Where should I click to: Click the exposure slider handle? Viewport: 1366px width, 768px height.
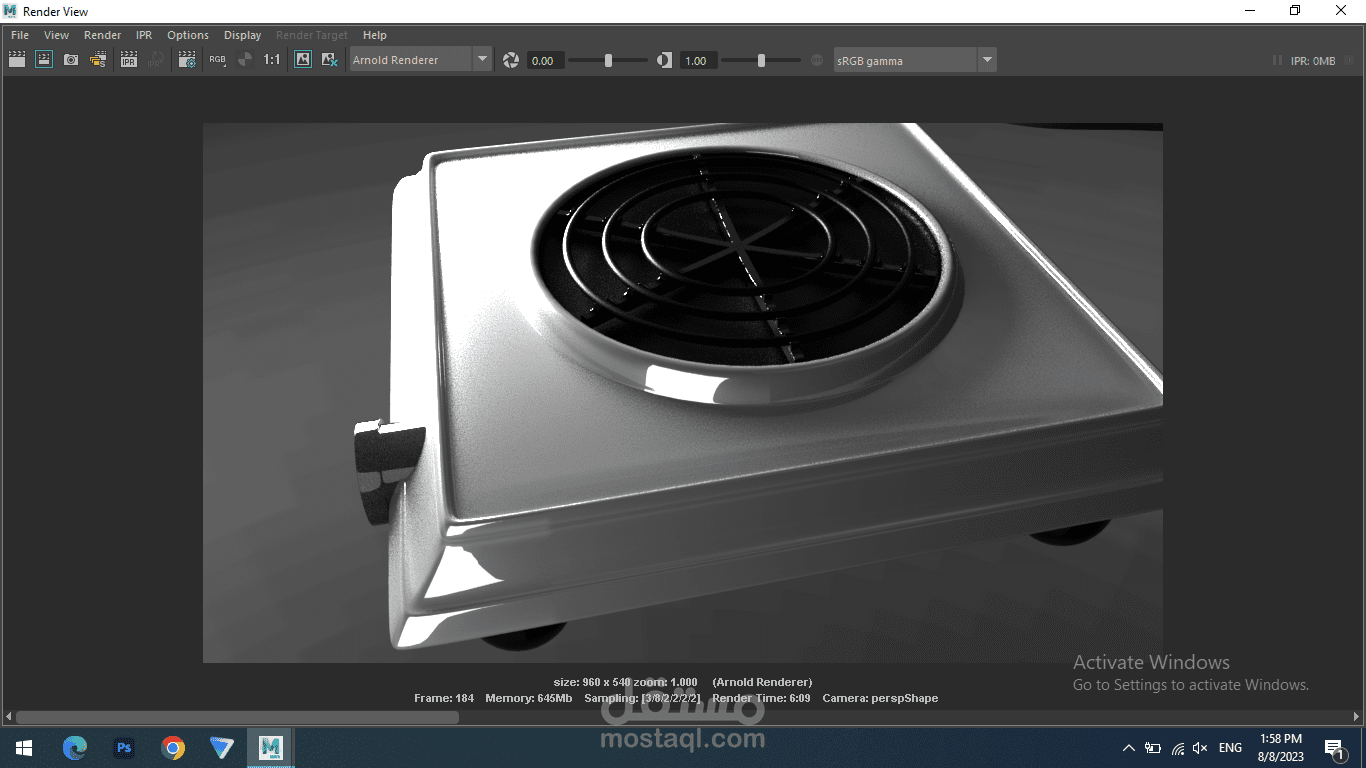[608, 60]
